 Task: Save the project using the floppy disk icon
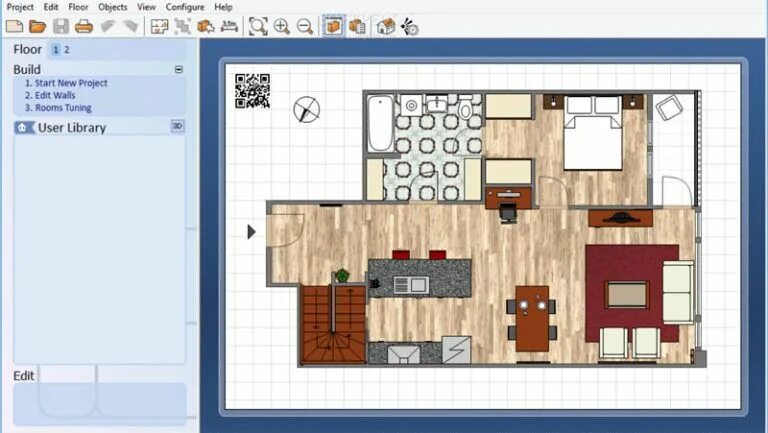point(61,27)
